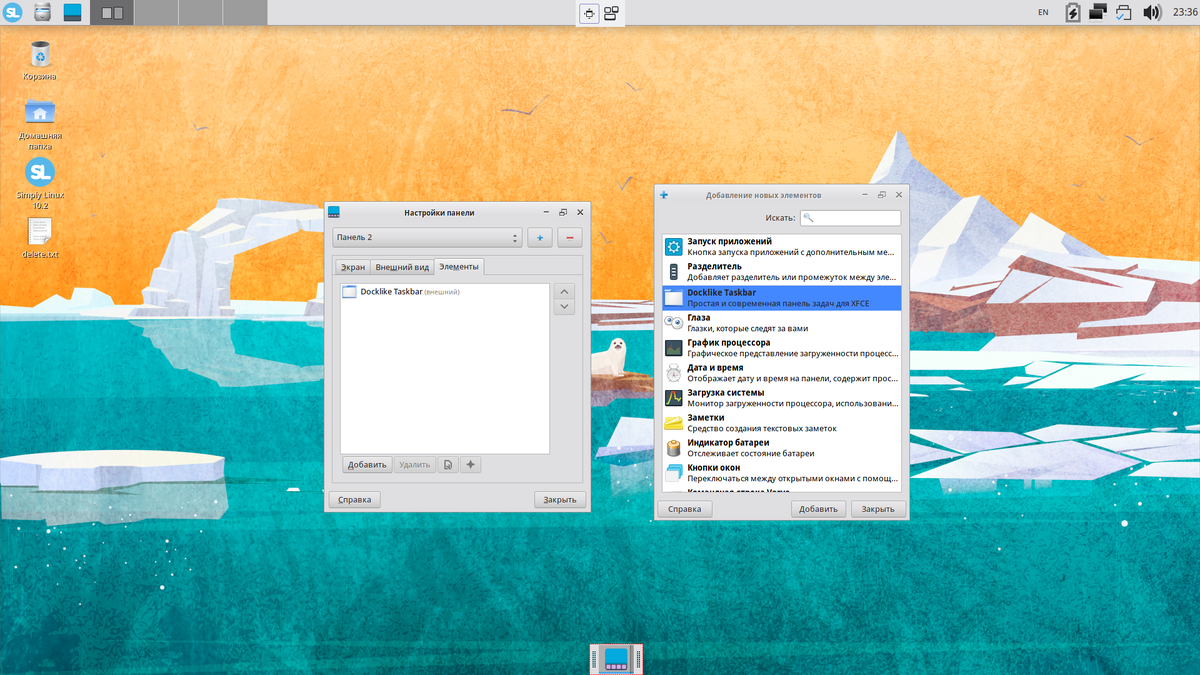Click Добавить in panel settings window

click(x=367, y=465)
